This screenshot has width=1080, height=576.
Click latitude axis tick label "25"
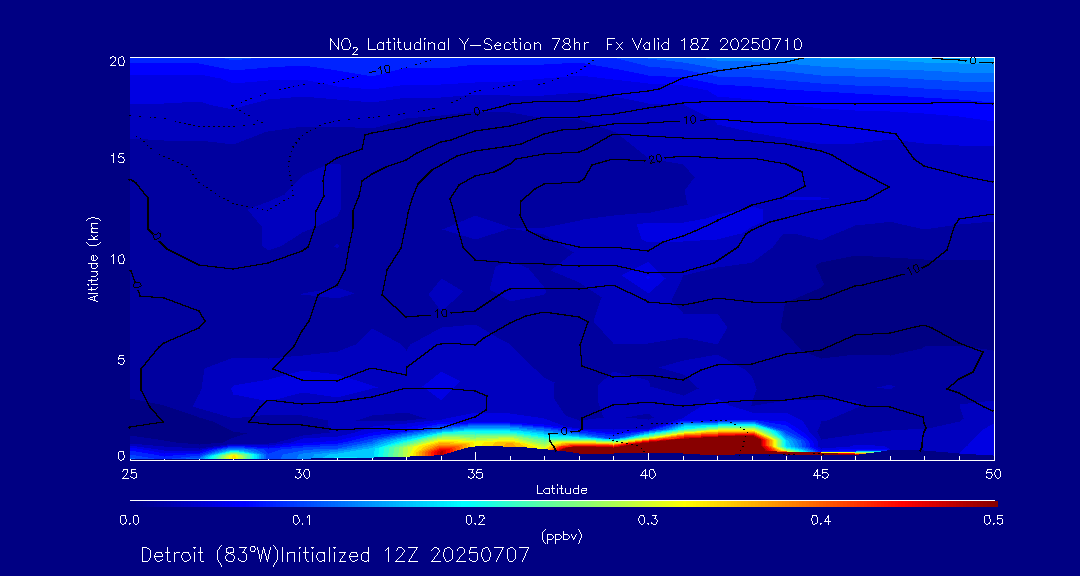tap(129, 474)
